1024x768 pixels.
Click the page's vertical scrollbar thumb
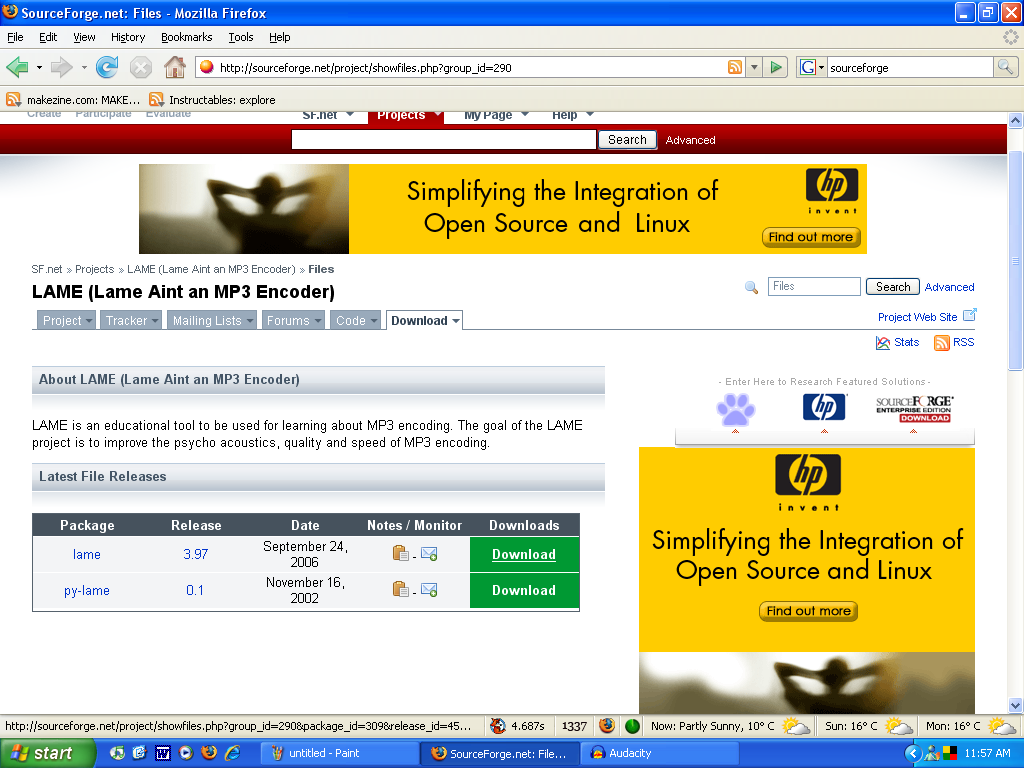(1015, 260)
